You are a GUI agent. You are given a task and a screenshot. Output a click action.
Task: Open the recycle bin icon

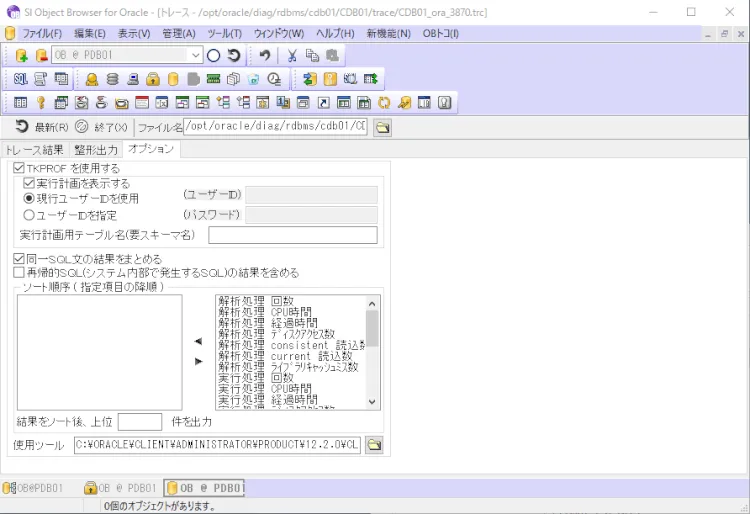(254, 79)
